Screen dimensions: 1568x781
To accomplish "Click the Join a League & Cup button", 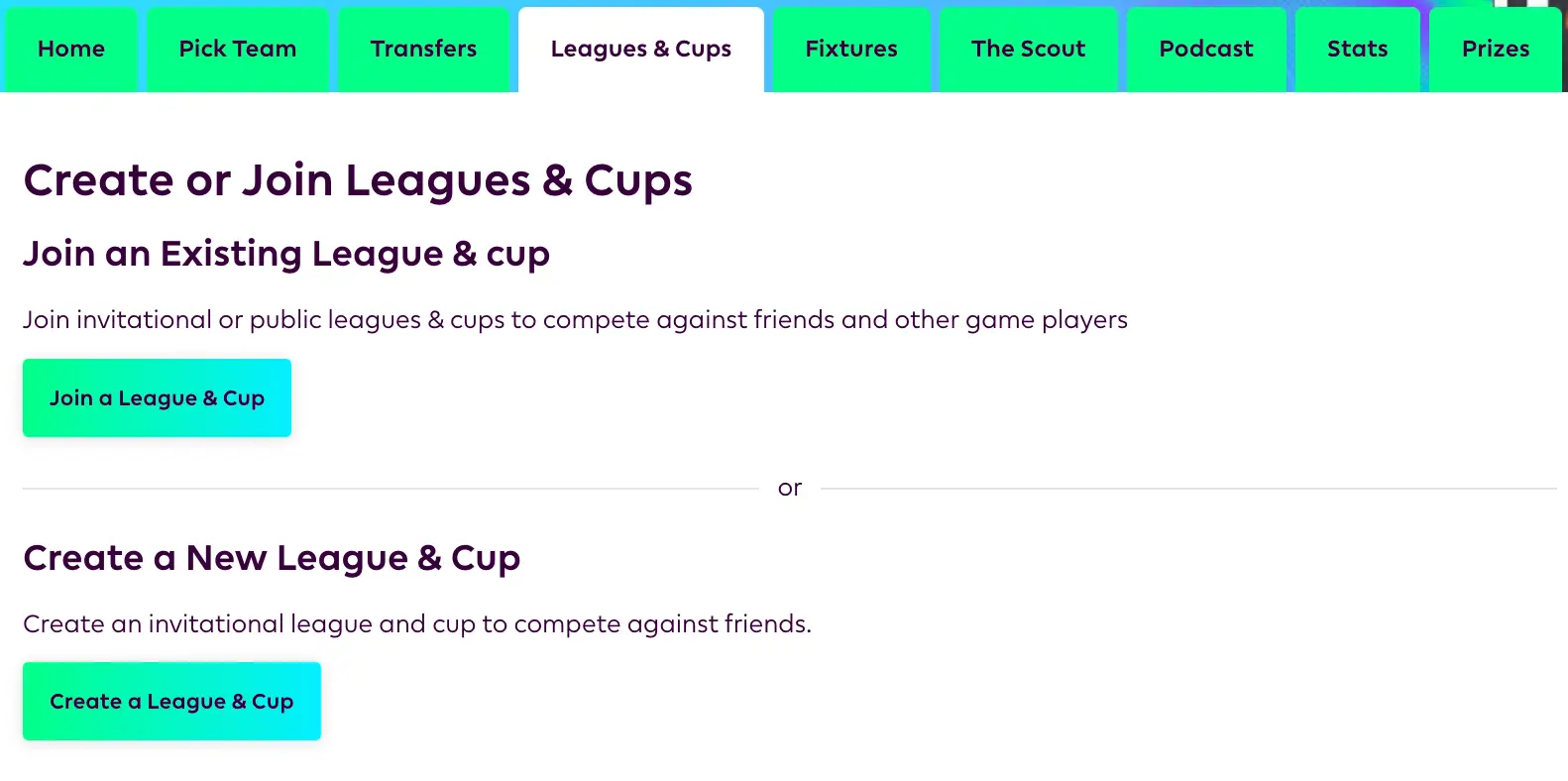I will coord(157,397).
